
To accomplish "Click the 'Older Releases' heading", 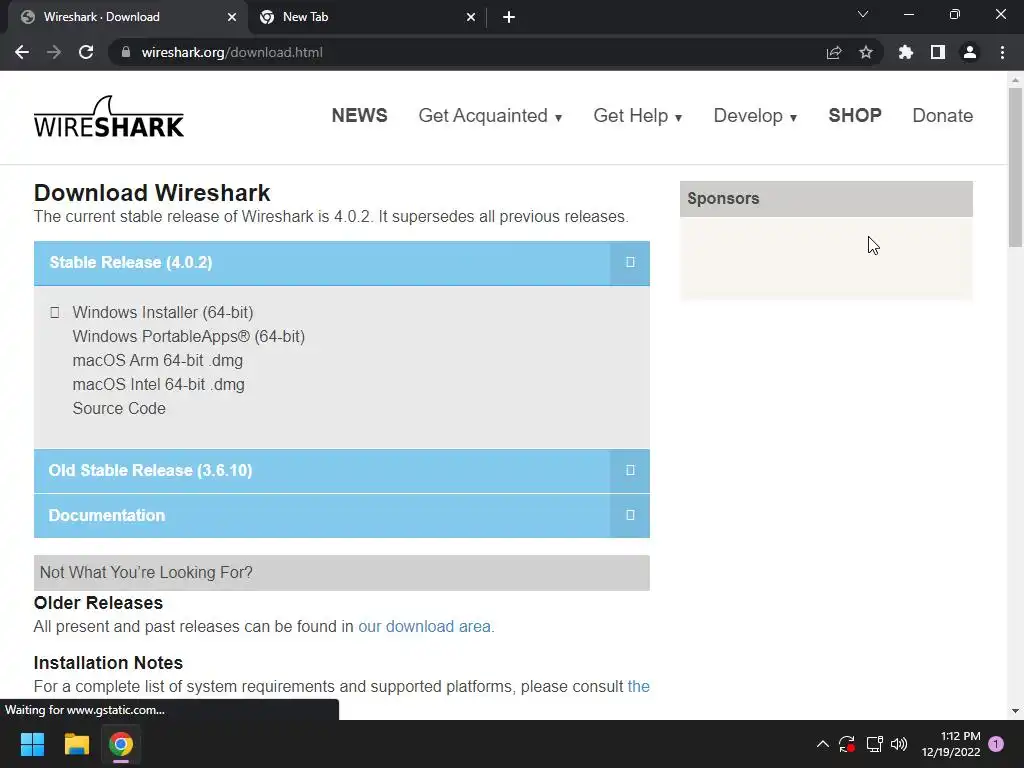I will click(x=98, y=603).
